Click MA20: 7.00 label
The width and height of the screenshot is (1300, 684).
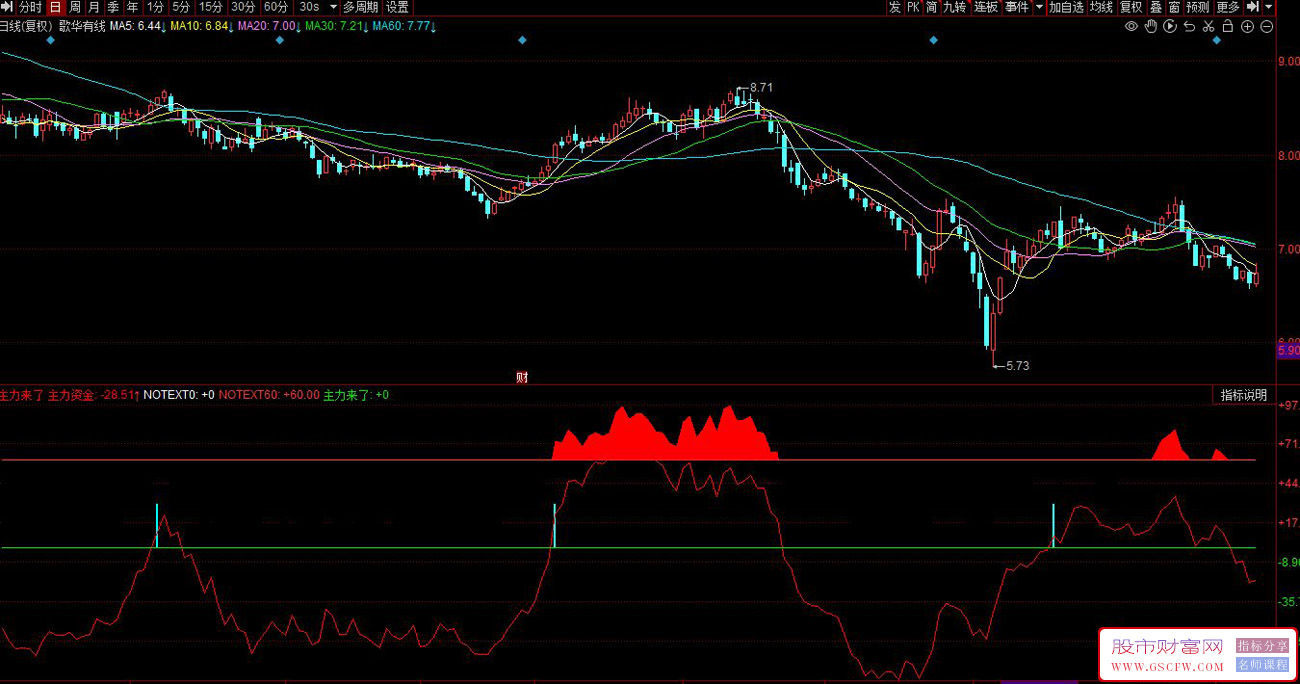point(269,26)
